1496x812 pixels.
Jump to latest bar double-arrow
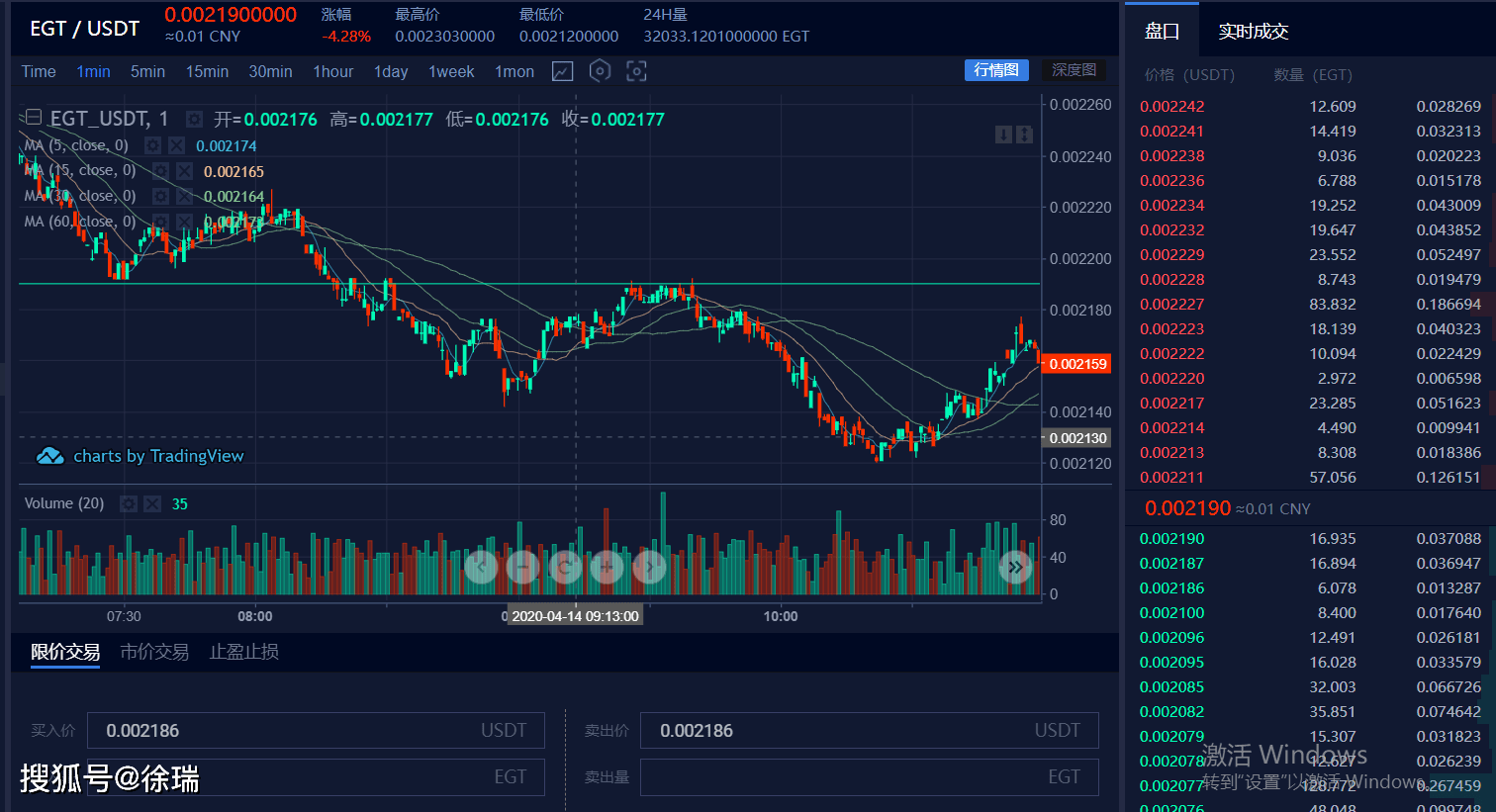1015,567
